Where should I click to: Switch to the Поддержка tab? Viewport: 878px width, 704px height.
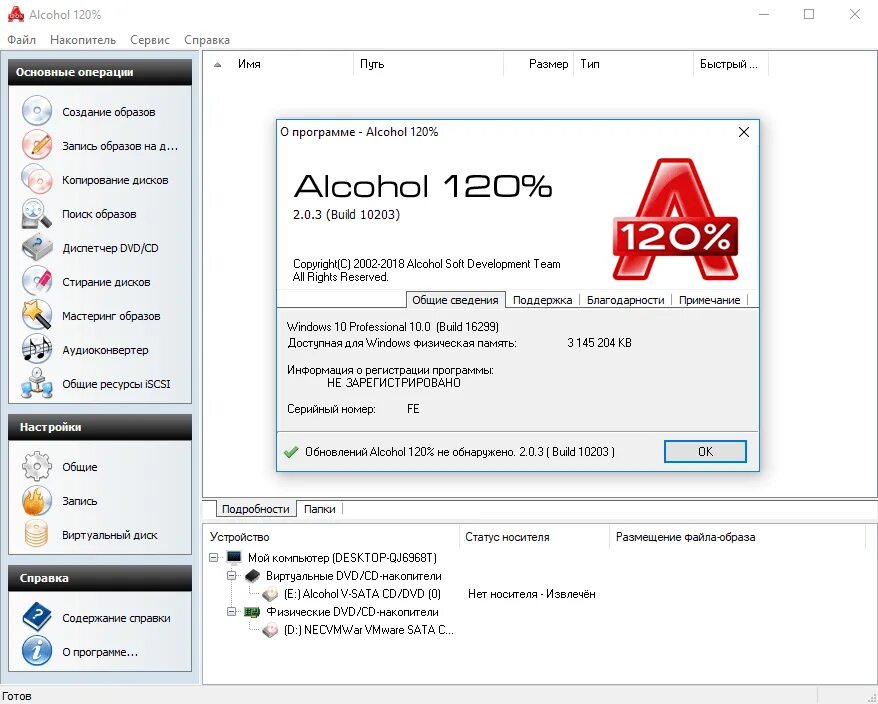[x=542, y=300]
